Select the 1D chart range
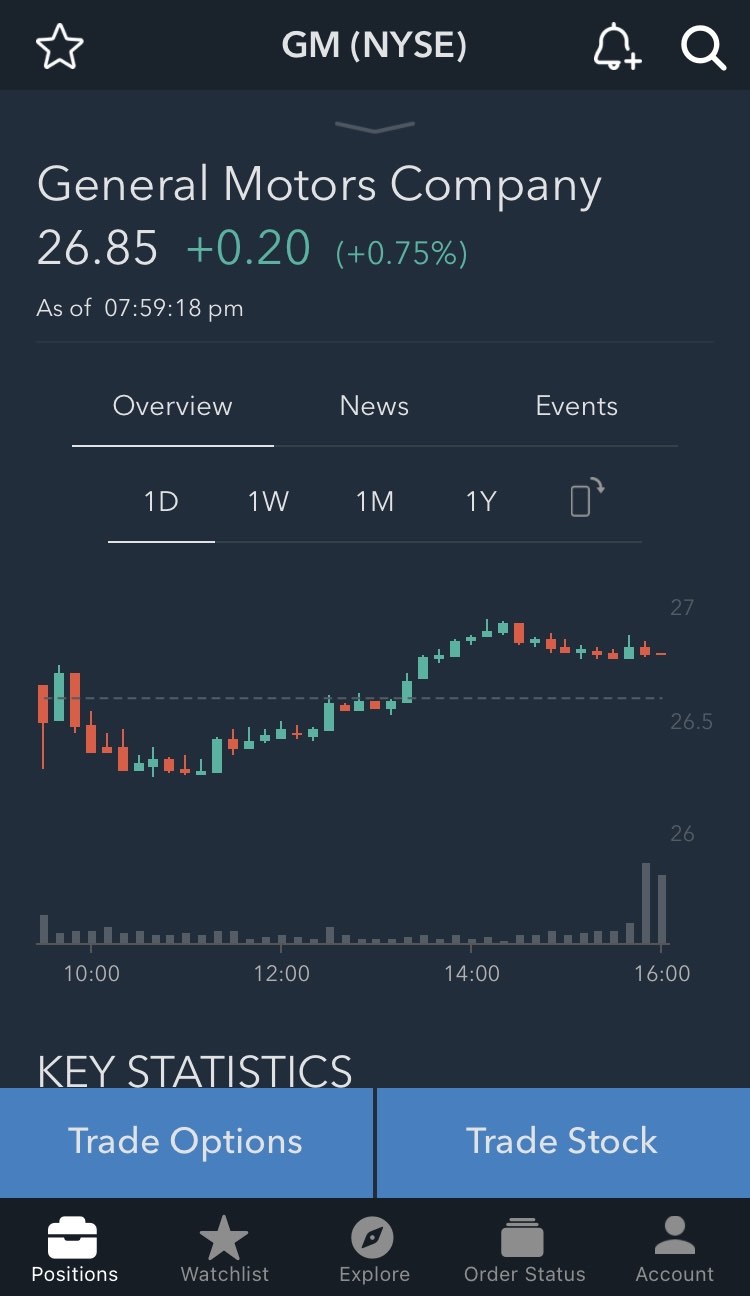 point(161,501)
